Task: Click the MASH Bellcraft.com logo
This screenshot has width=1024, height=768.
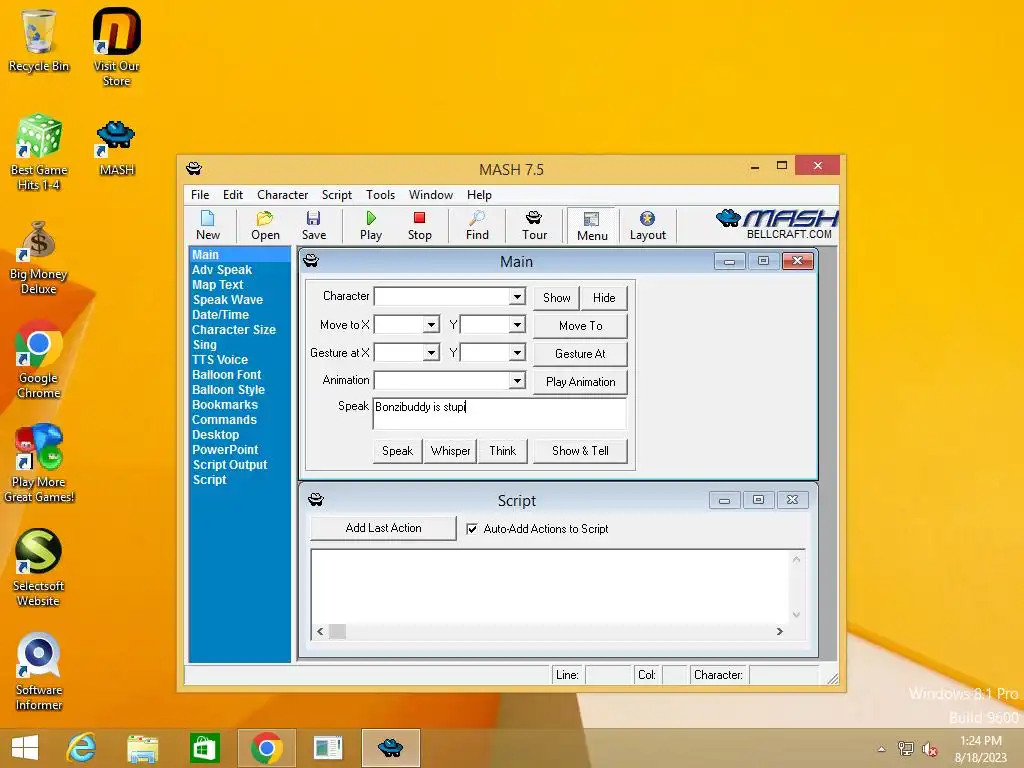Action: [776, 224]
